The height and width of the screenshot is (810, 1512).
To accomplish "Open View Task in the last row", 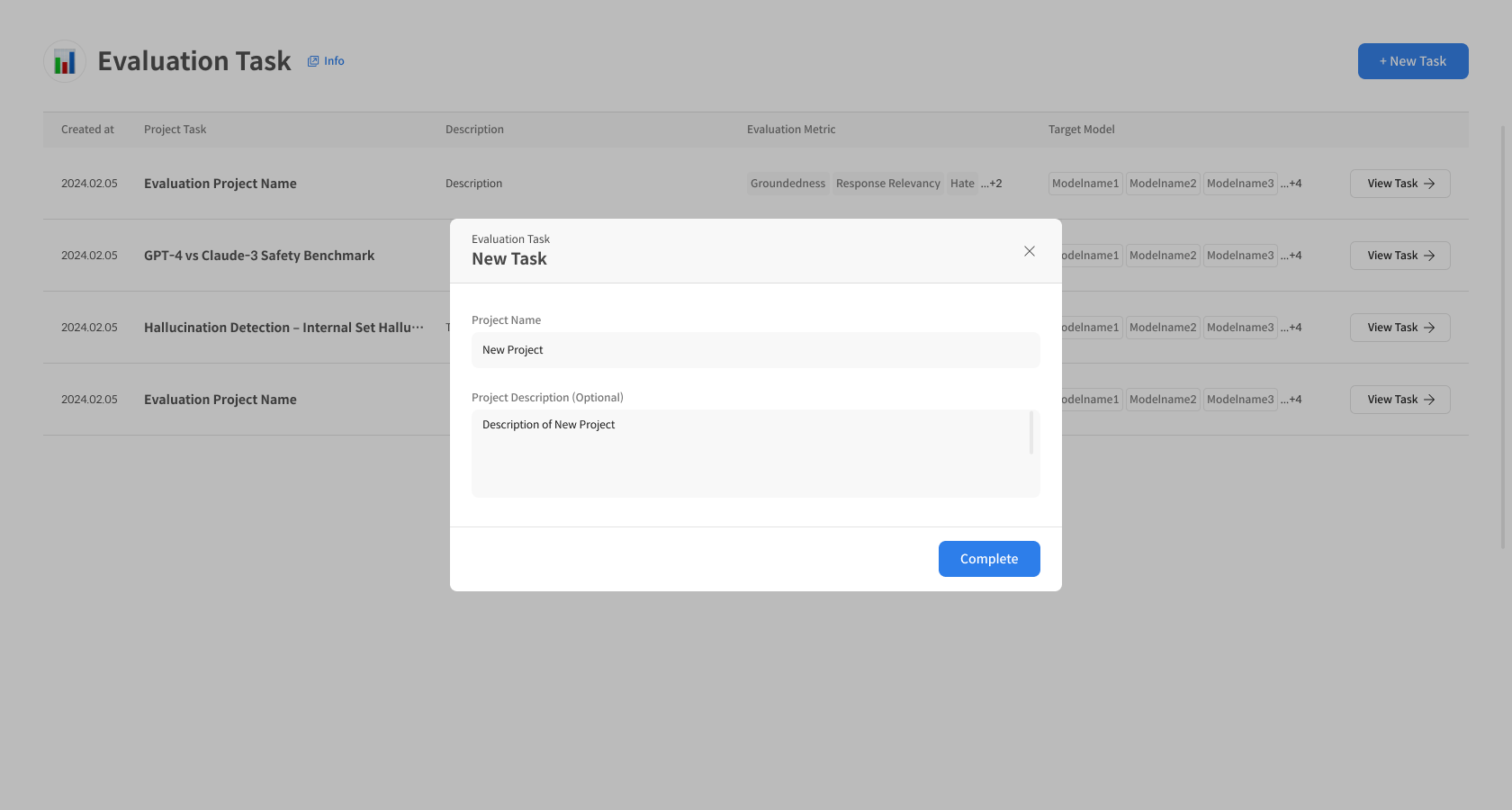I will pyautogui.click(x=1399, y=400).
